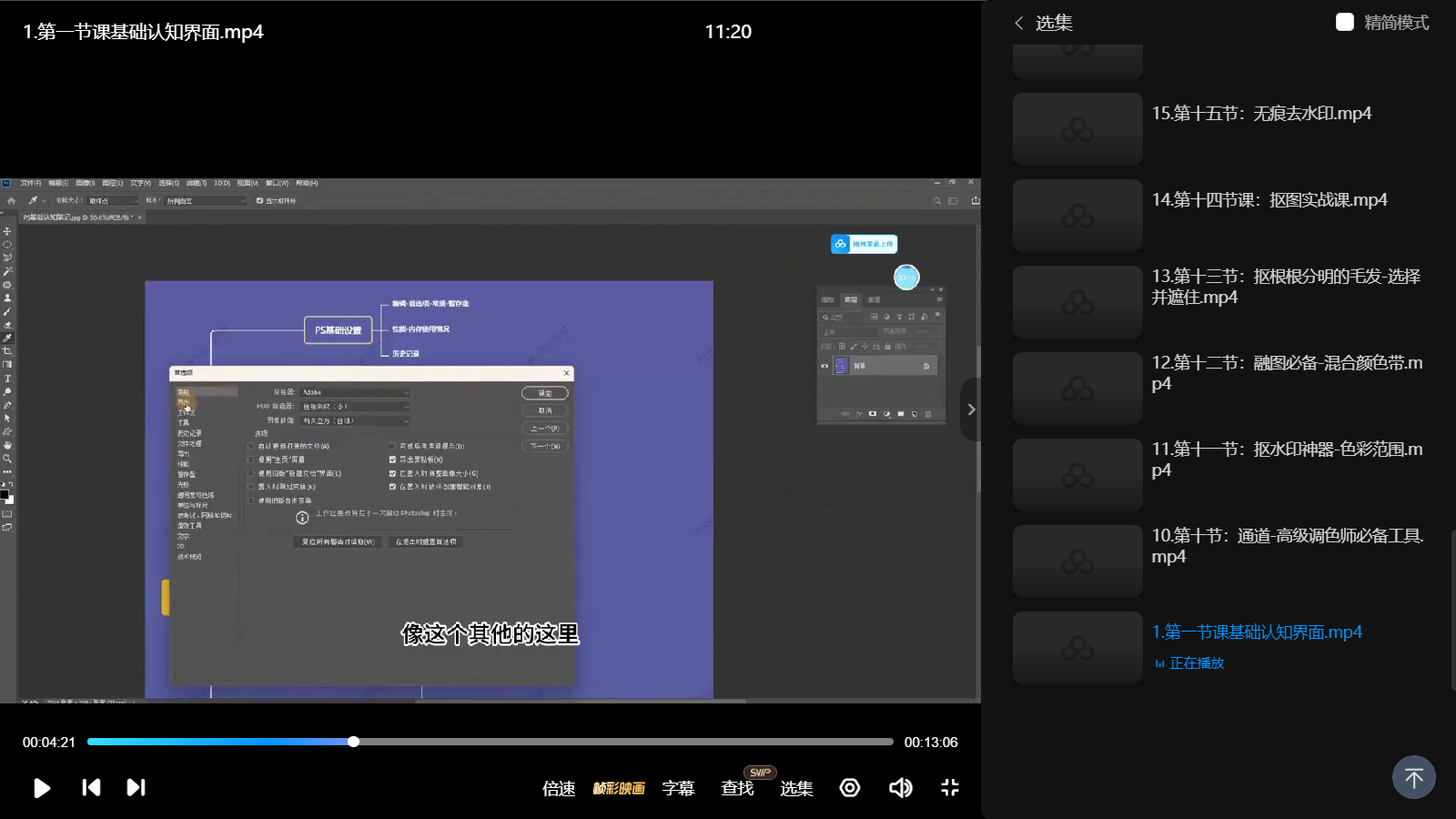Skip to the next video
Viewport: 1456px width, 819px height.
click(x=136, y=787)
